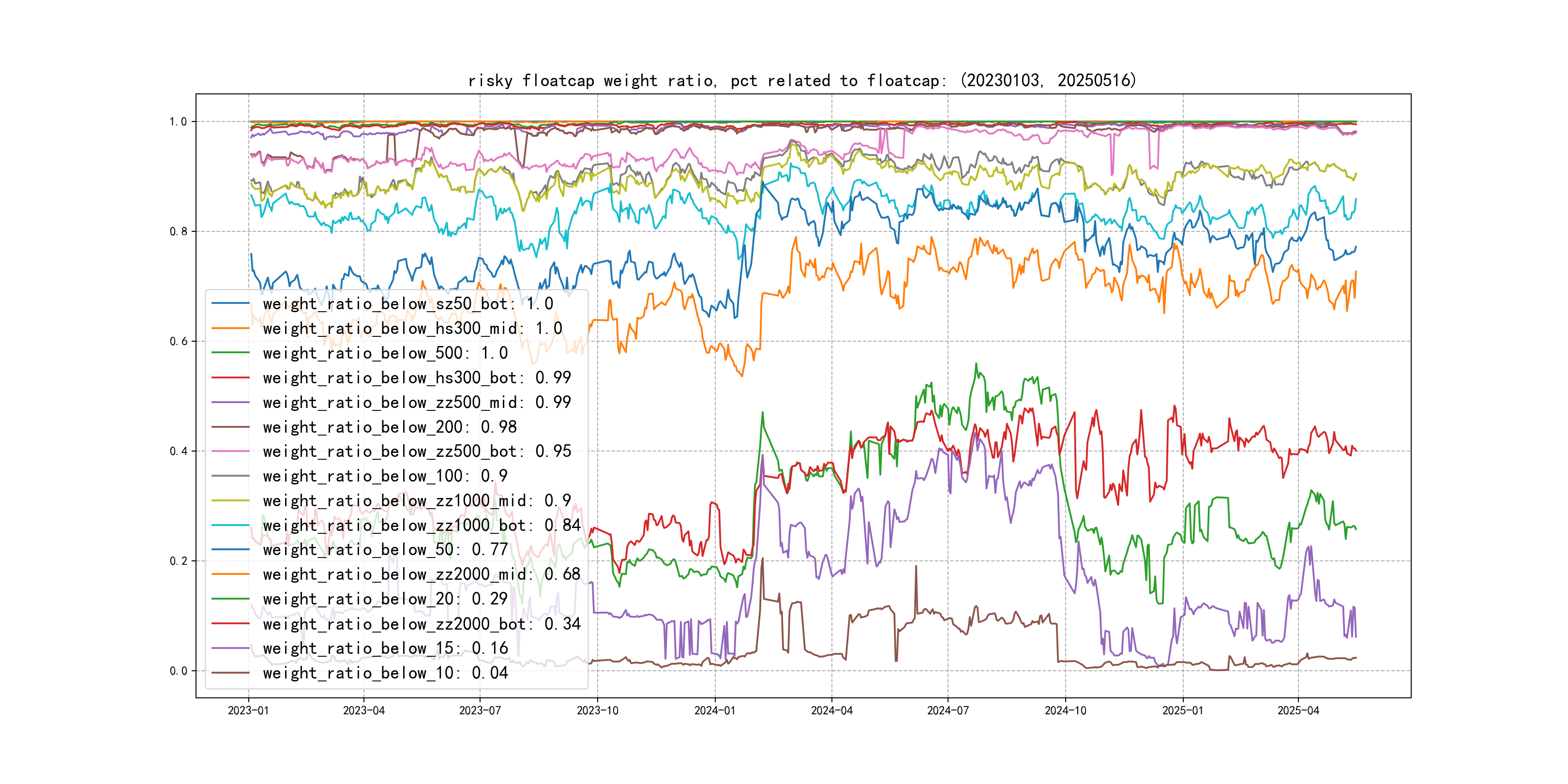Click the 0.8 y-axis tick label
The image size is (1568, 784).
(x=179, y=232)
